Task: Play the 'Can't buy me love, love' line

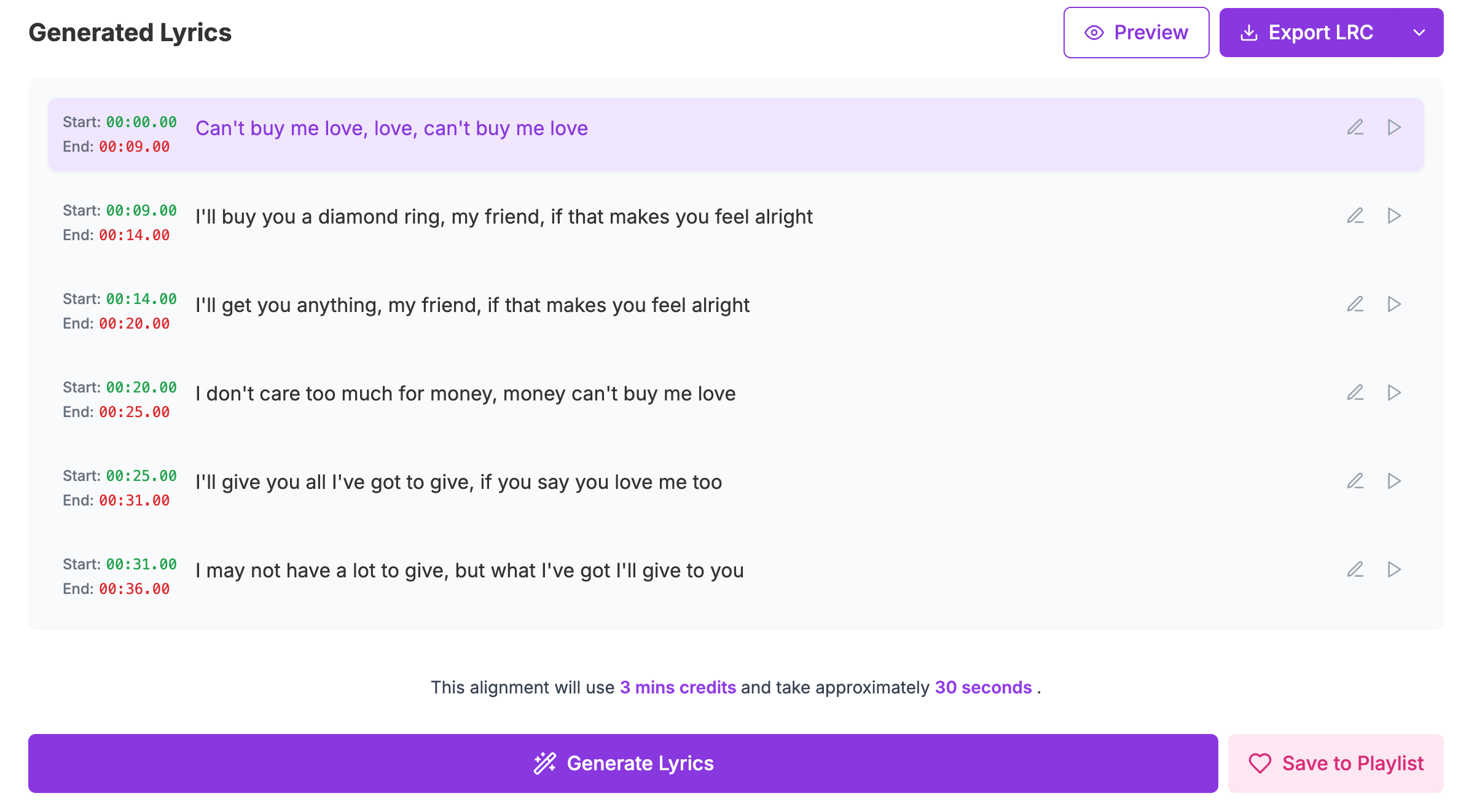Action: (x=1394, y=127)
